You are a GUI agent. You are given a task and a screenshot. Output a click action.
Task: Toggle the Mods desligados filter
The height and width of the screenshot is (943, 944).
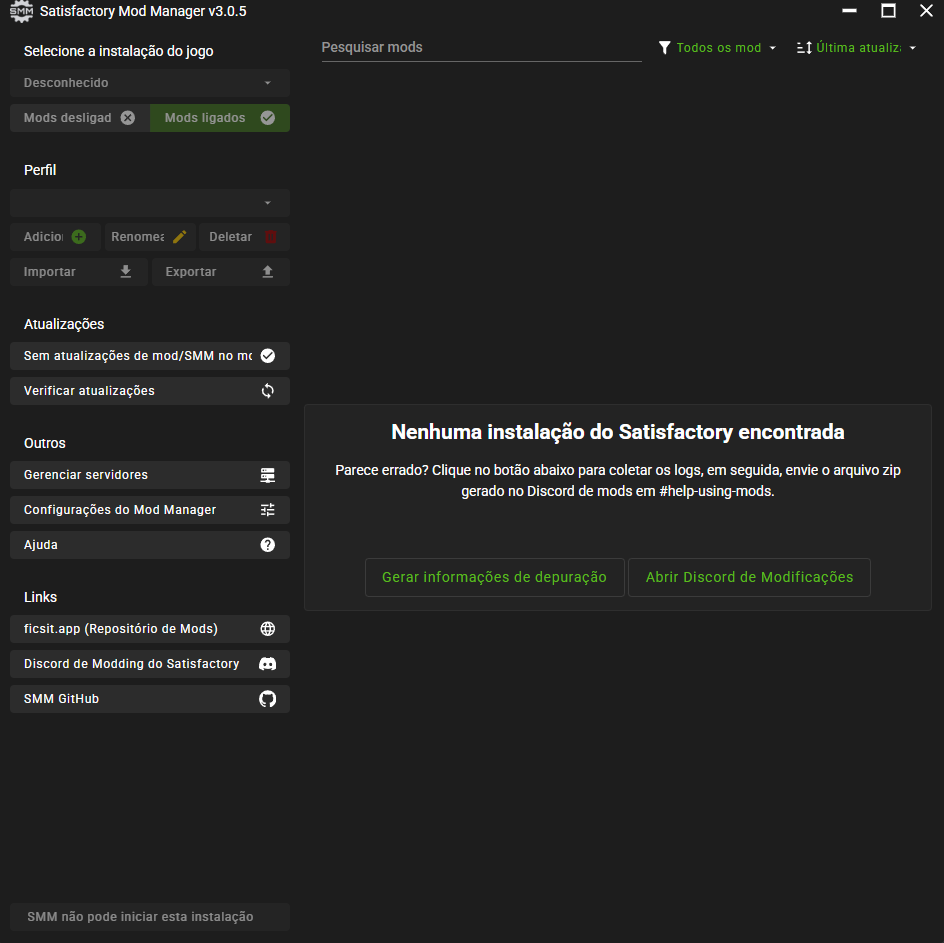click(x=78, y=117)
